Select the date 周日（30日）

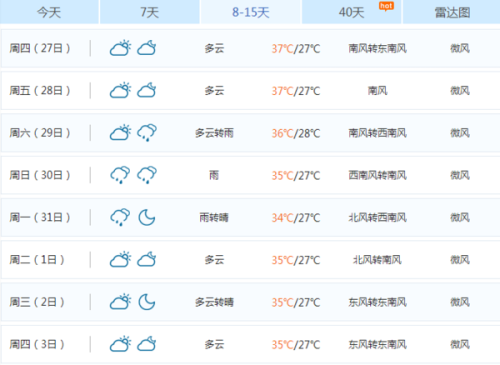[40, 175]
